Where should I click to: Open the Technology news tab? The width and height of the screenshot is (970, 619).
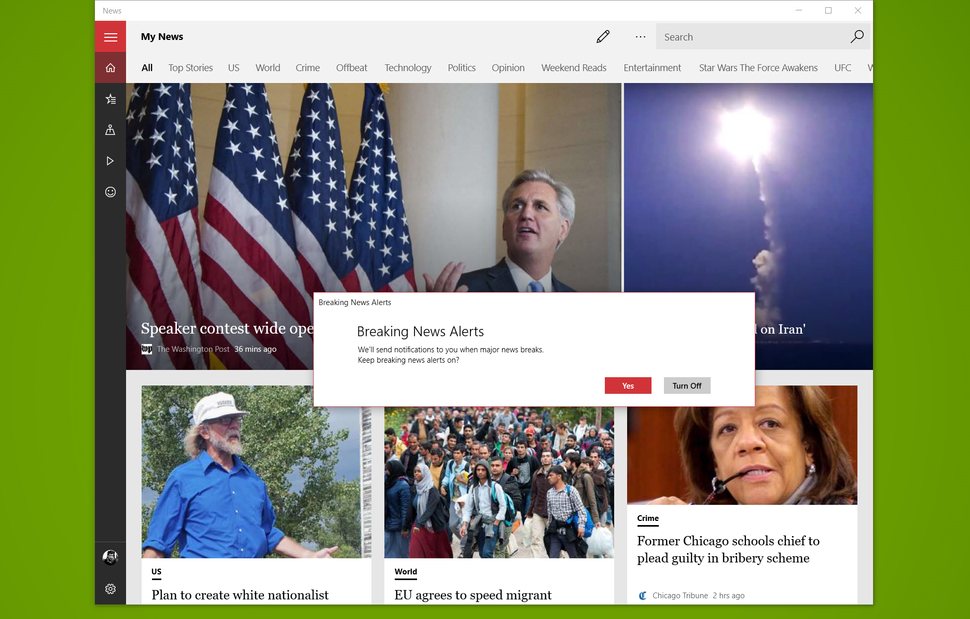[x=407, y=67]
